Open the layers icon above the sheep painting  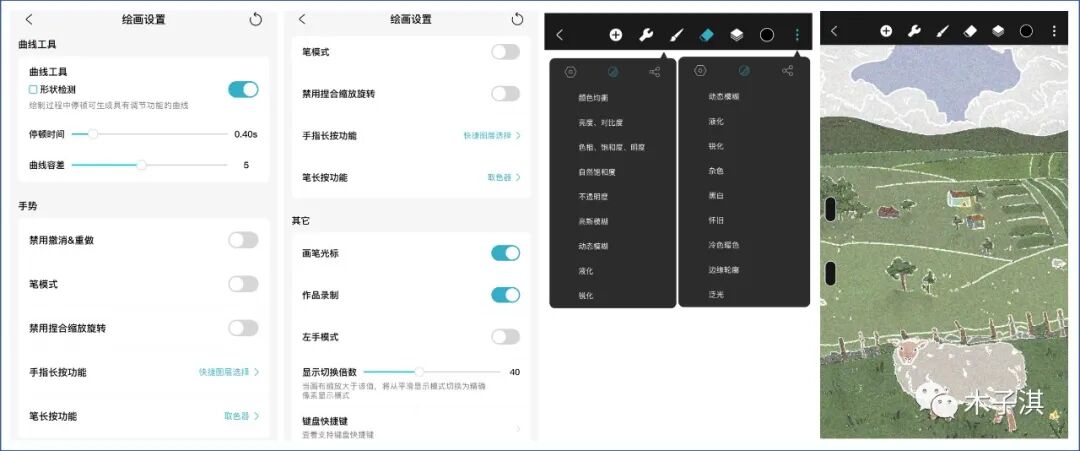point(998,30)
